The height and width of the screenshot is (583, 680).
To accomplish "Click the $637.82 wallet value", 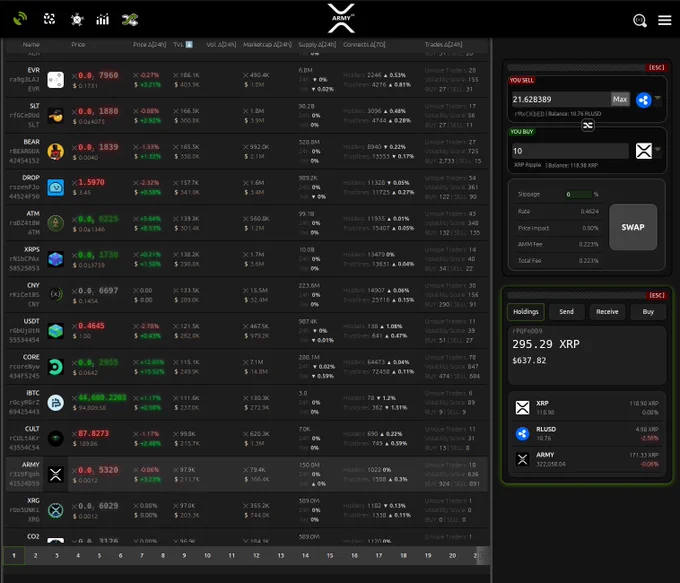I will click(529, 360).
